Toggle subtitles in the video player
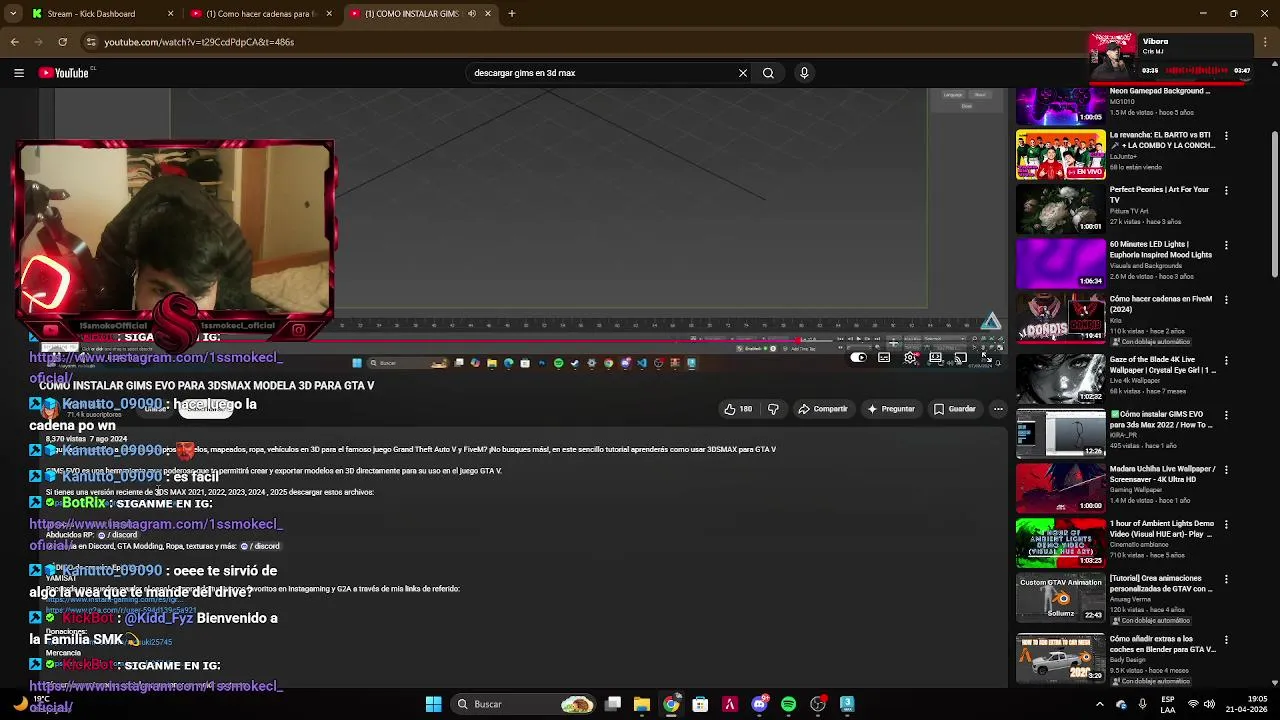 (885, 358)
